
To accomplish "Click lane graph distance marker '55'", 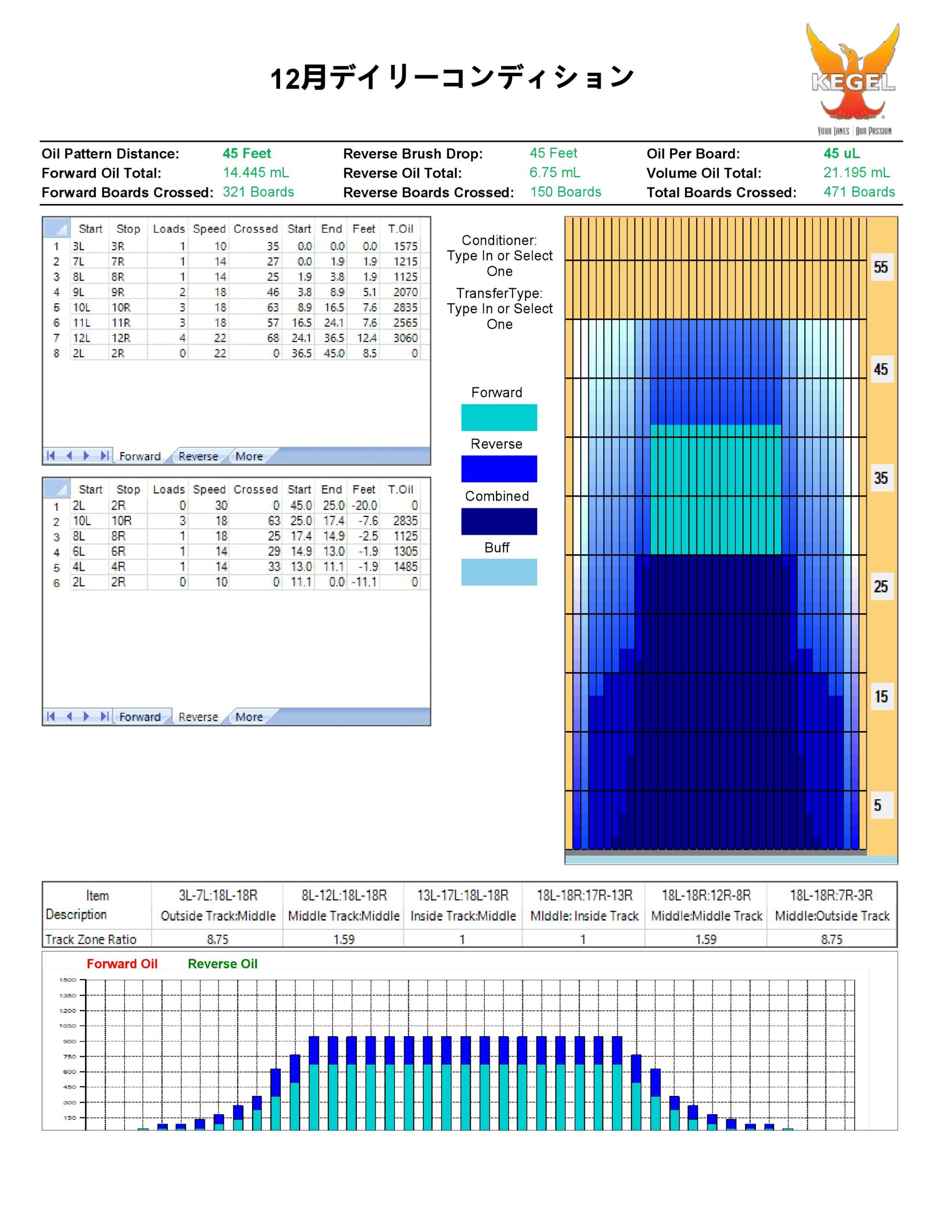I will pyautogui.click(x=881, y=267).
